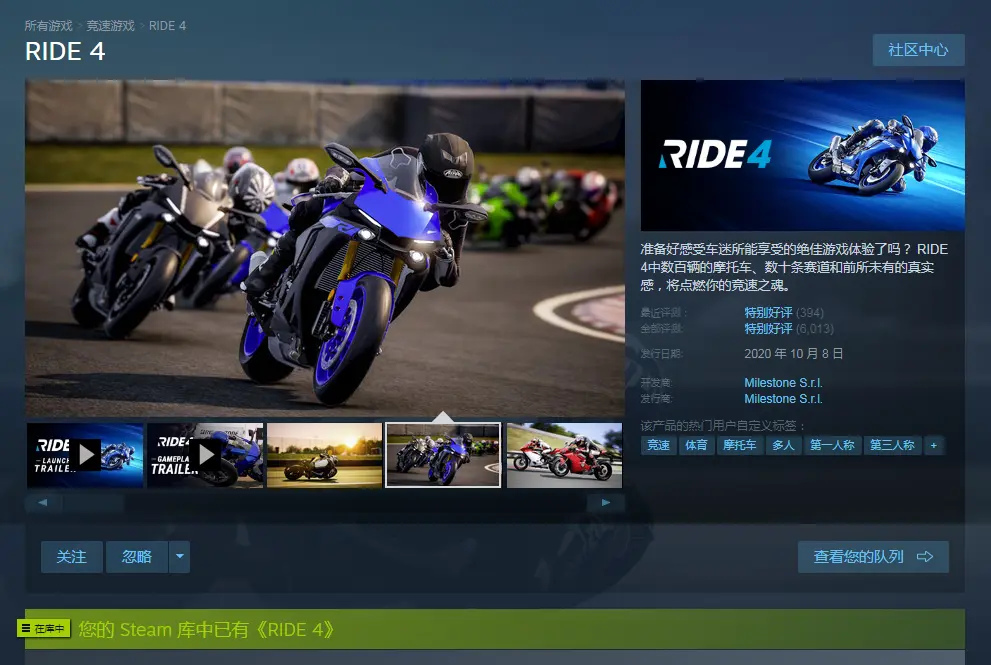Select the red Ducati screenshot thumbnail
The image size is (991, 665).
coord(564,455)
